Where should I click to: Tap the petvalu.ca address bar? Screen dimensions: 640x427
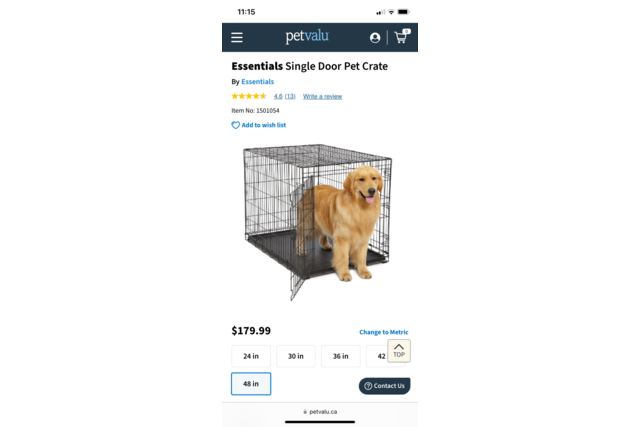(320, 411)
